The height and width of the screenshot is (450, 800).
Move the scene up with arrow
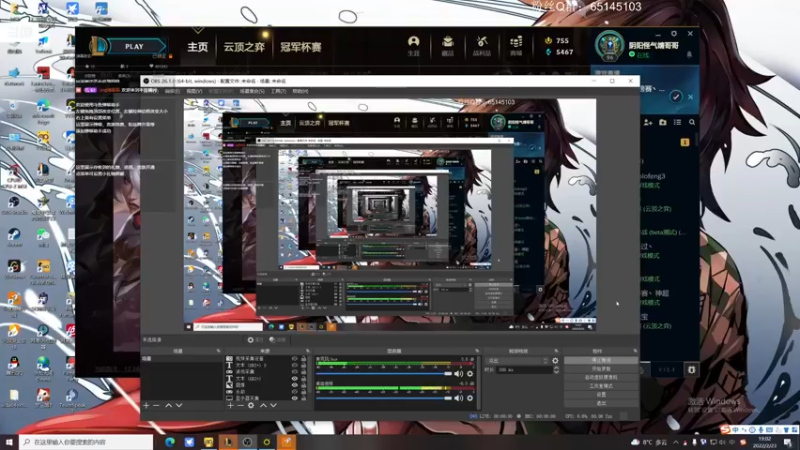[x=168, y=405]
